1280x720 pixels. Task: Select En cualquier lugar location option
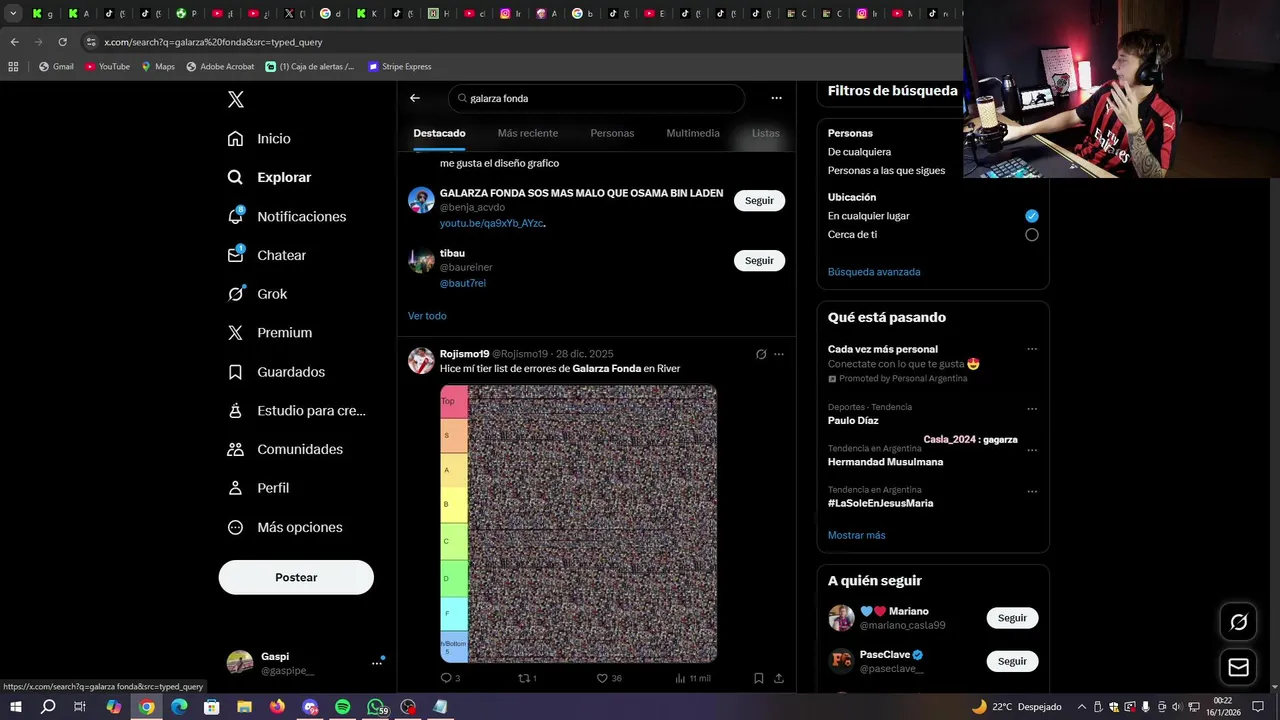pos(1032,216)
